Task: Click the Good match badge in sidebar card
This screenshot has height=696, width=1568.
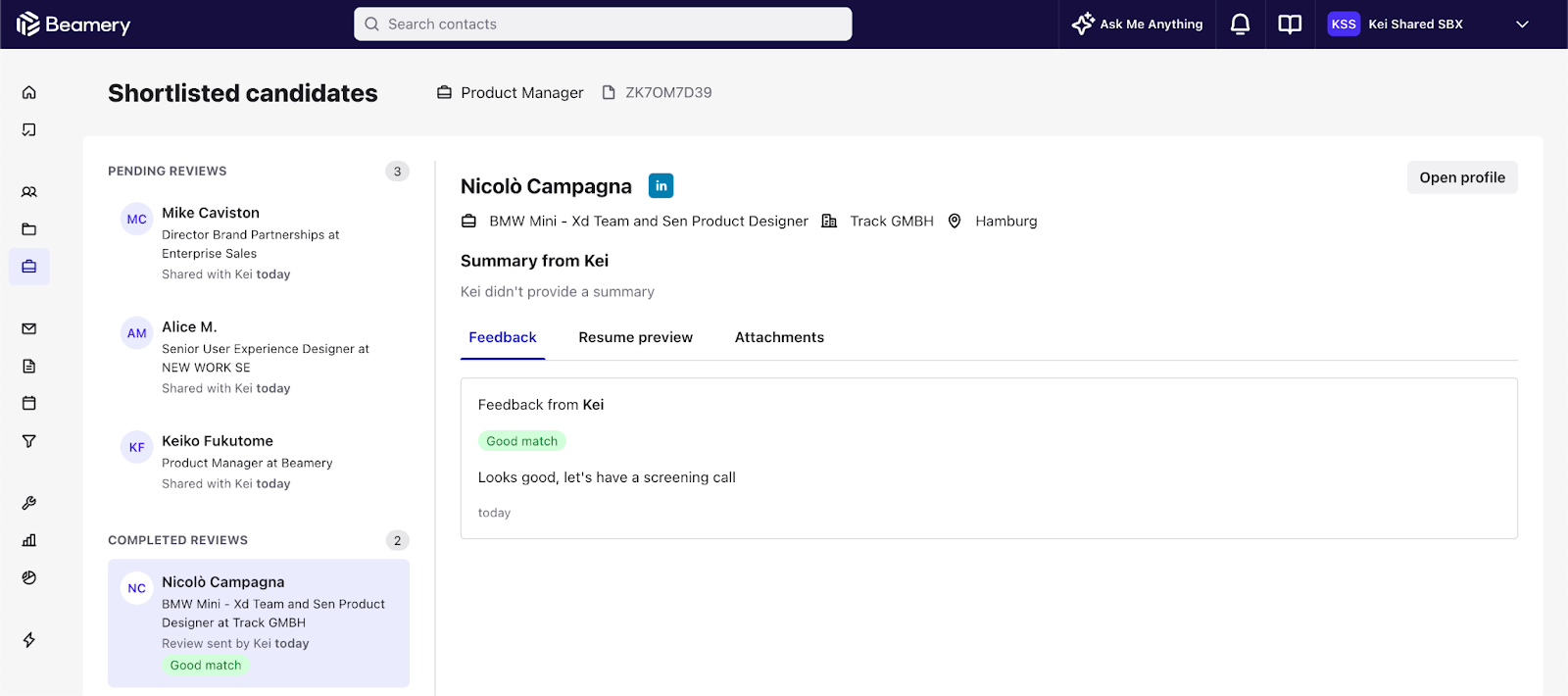Action: [x=206, y=665]
